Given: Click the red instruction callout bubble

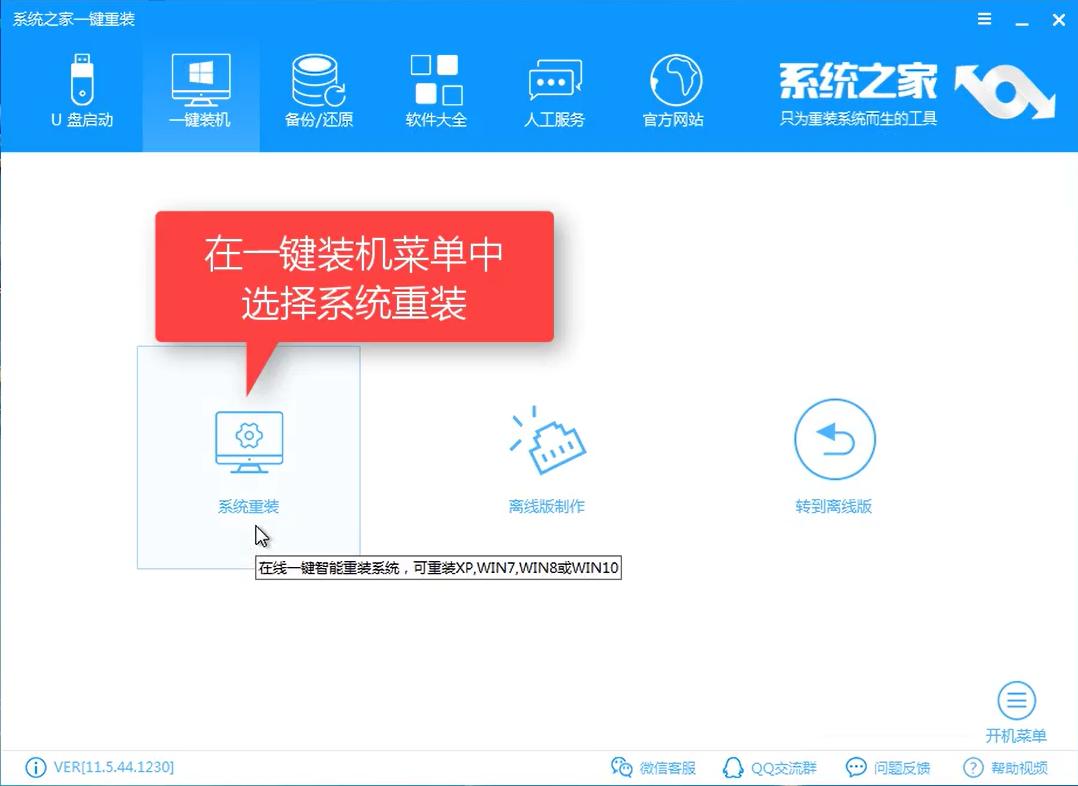Looking at the screenshot, I should pyautogui.click(x=354, y=277).
